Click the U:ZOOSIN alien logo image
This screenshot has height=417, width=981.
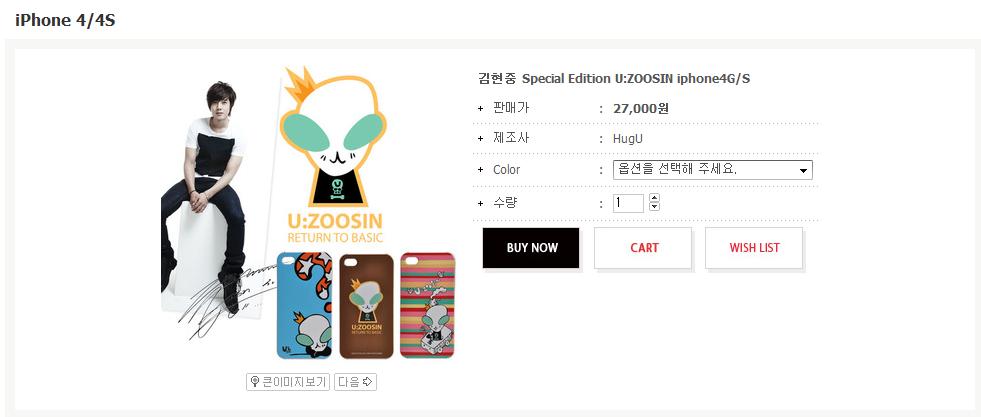coord(330,137)
